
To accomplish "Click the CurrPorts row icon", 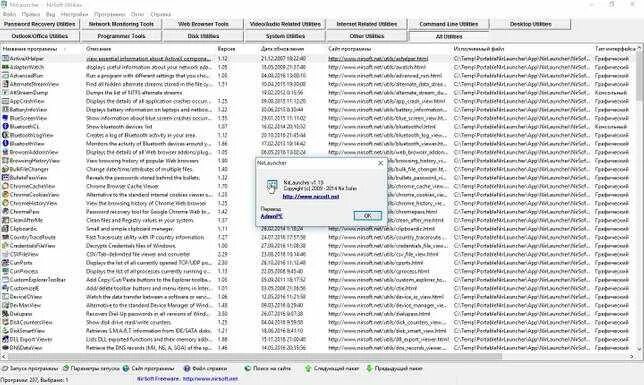I will pyautogui.click(x=5, y=263).
